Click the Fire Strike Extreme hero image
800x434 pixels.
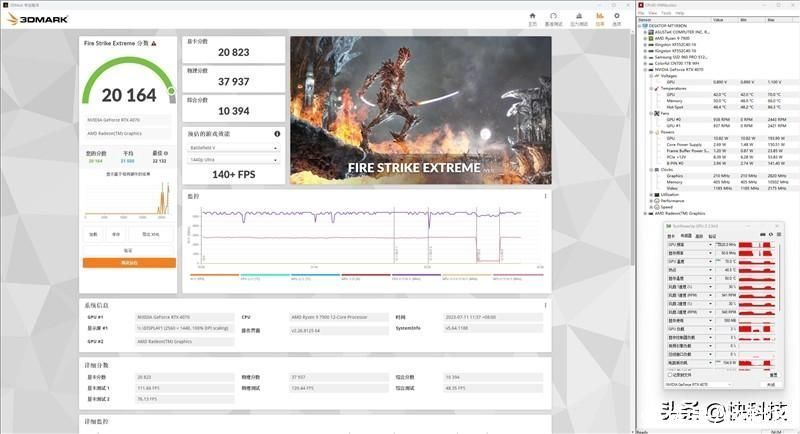coord(421,110)
